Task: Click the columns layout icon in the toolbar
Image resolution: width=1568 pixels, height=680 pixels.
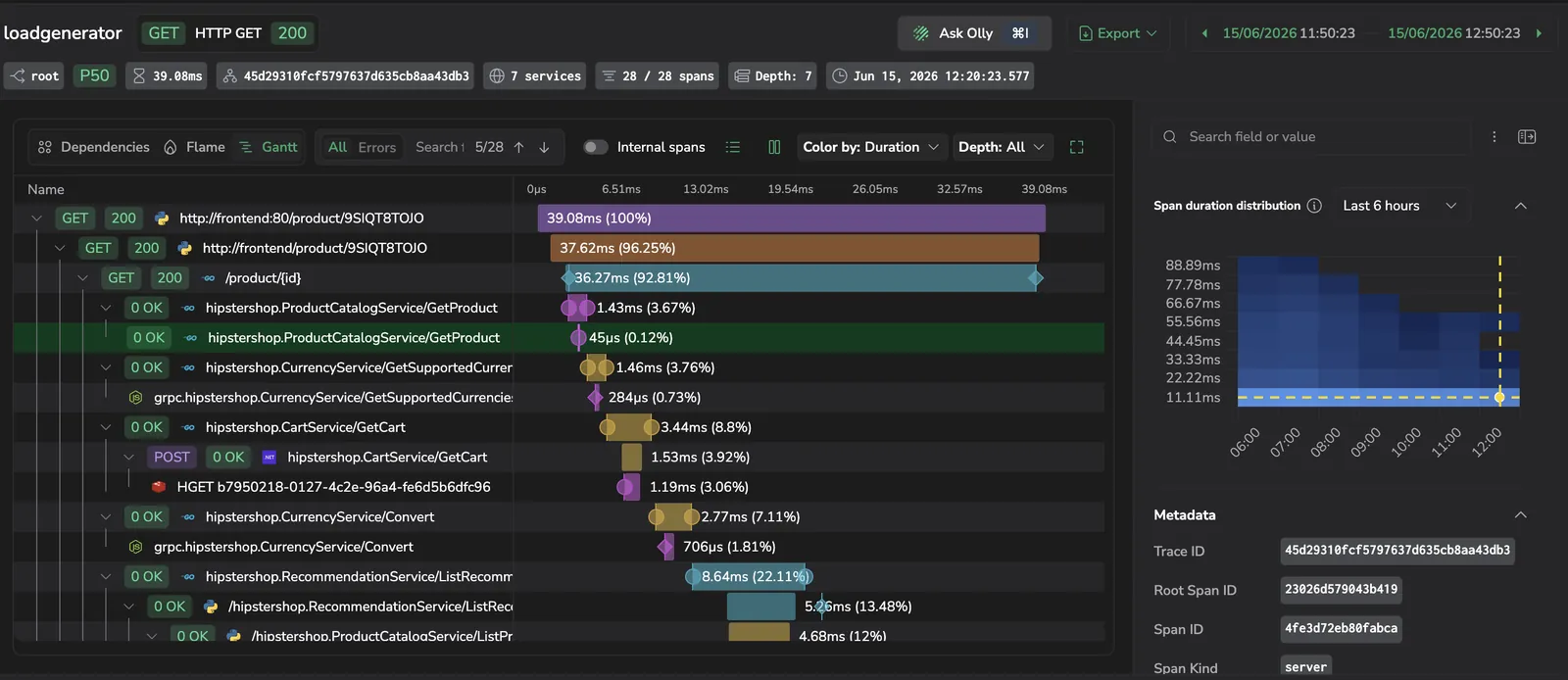Action: [x=774, y=147]
